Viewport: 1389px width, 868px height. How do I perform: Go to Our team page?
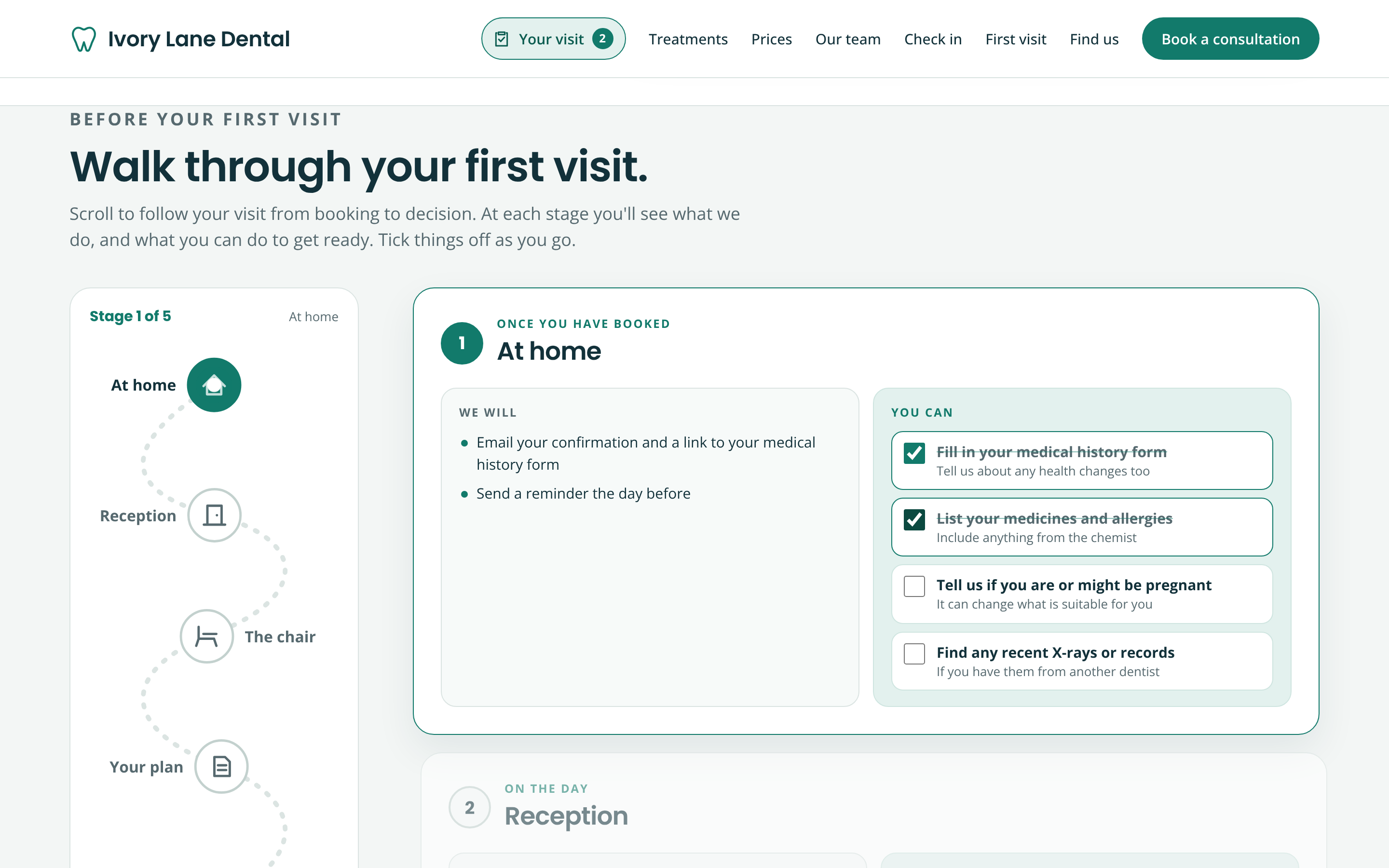pos(848,39)
